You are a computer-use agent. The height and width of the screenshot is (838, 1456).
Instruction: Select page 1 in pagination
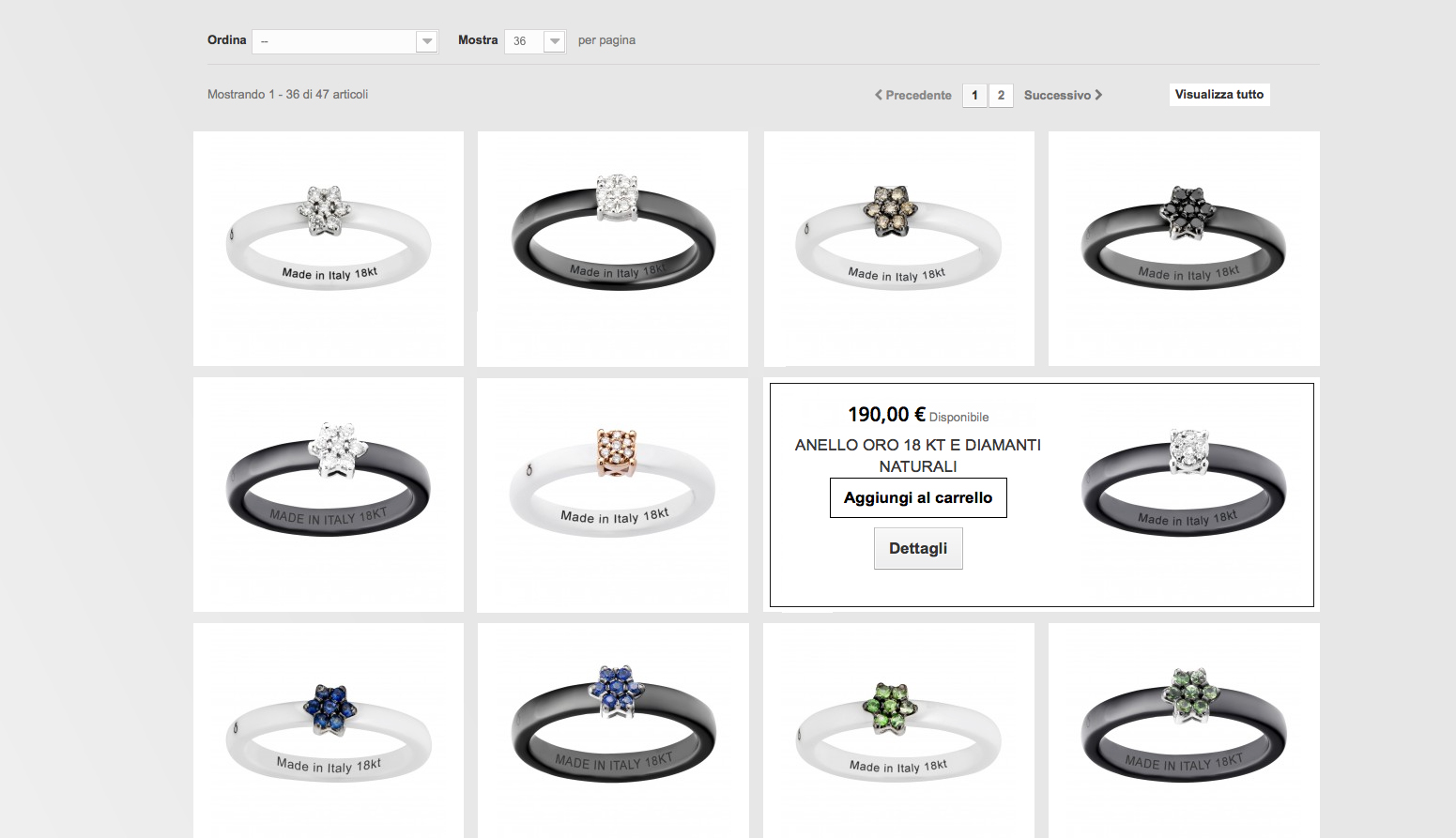(974, 95)
